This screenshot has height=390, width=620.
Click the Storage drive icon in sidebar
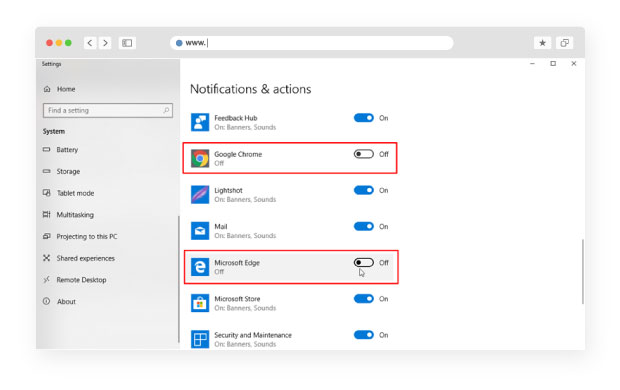pos(47,171)
